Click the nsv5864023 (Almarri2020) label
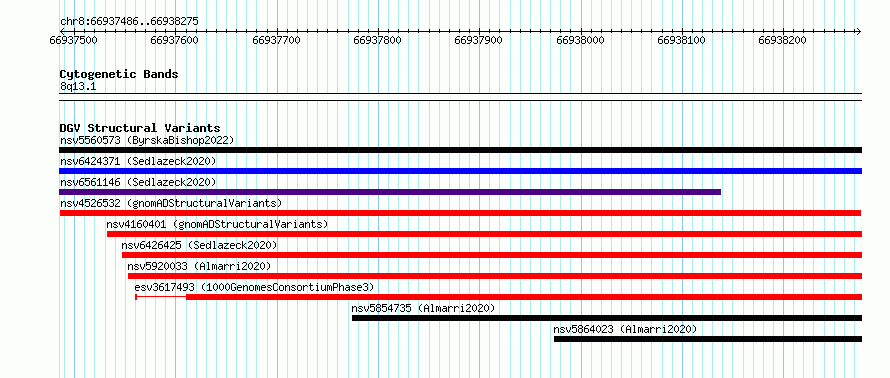Screen dimensions: 890x378 pos(625,329)
